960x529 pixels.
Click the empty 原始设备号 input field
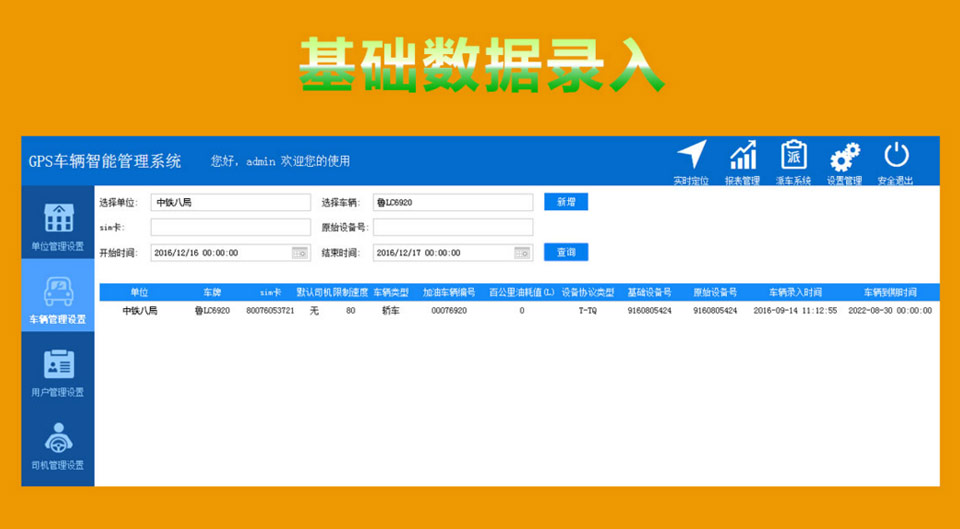point(453,227)
